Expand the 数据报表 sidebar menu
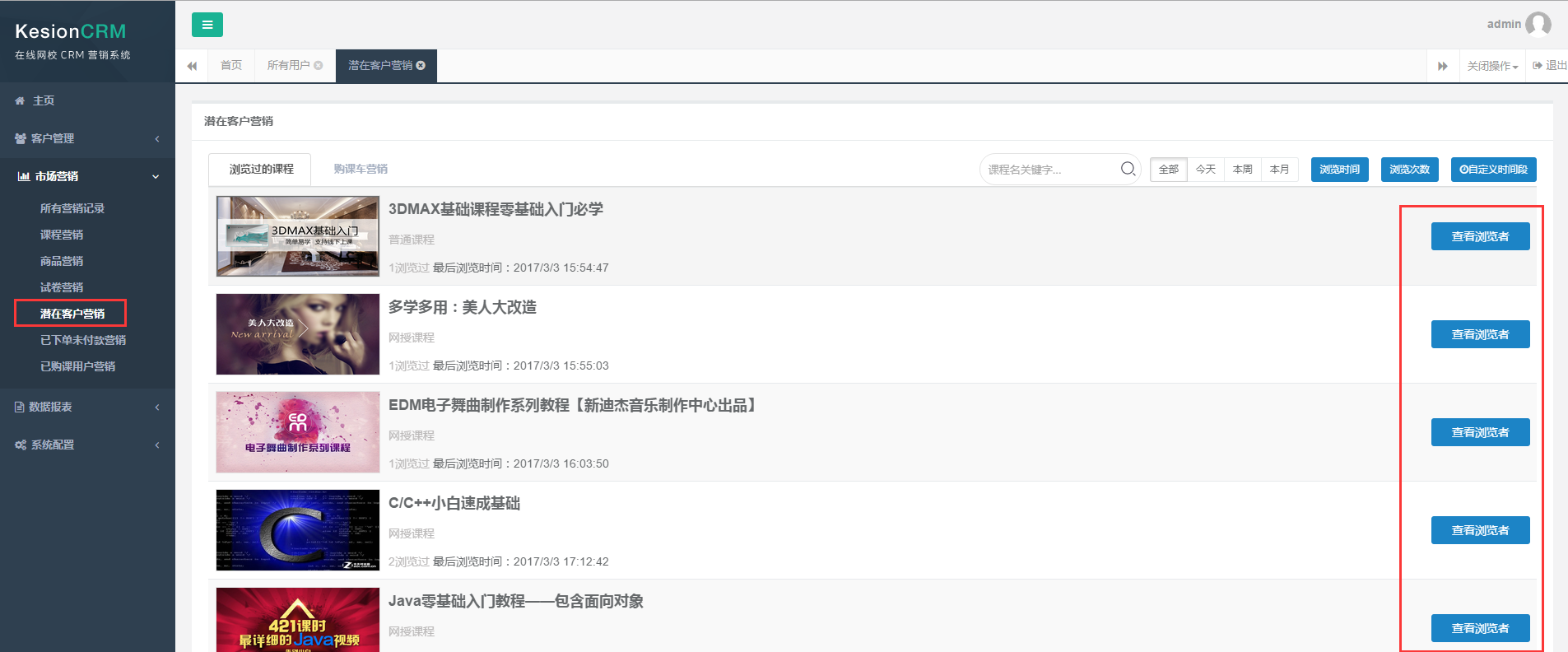 coord(51,407)
